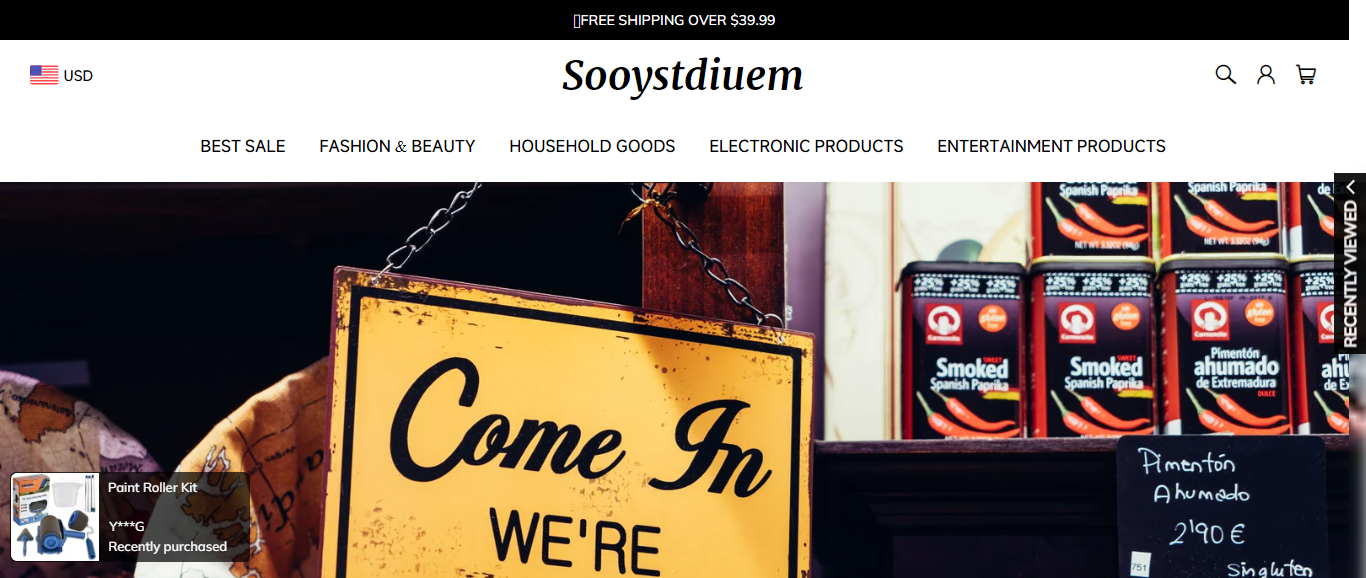Click the US flag currency icon
Image resolution: width=1366 pixels, height=578 pixels.
click(44, 75)
